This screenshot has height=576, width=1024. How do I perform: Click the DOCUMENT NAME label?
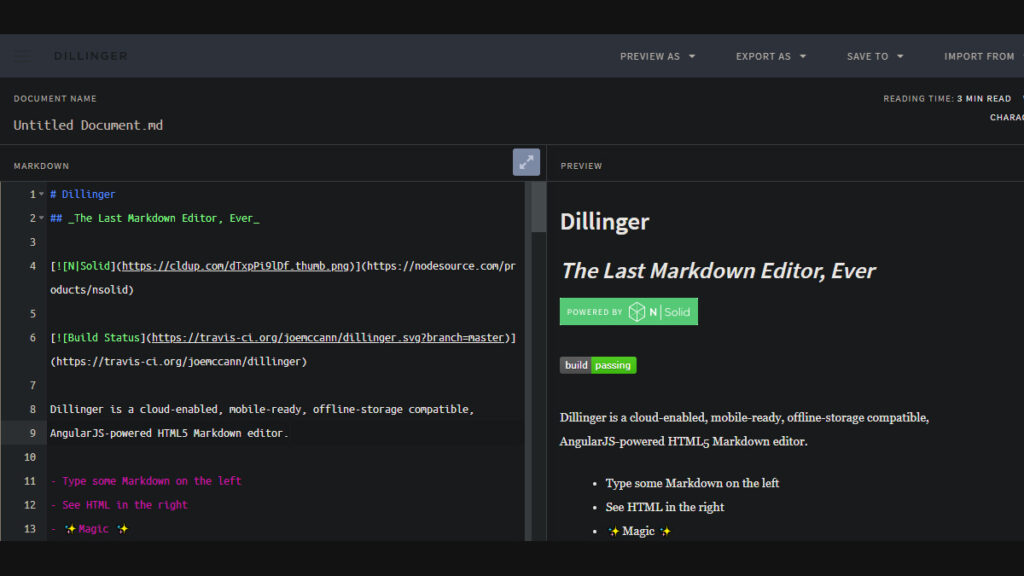pyautogui.click(x=55, y=99)
